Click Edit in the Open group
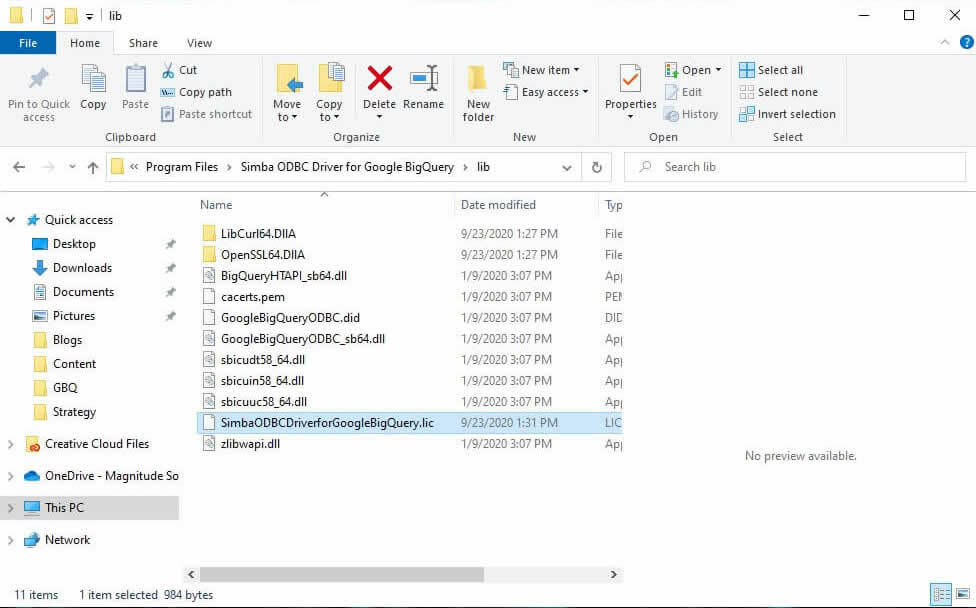Viewport: 976px width, 608px height. [x=683, y=92]
